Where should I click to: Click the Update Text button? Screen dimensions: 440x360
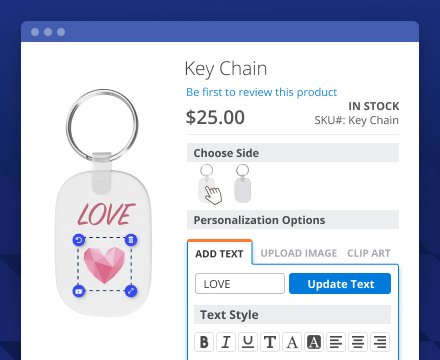(x=340, y=284)
